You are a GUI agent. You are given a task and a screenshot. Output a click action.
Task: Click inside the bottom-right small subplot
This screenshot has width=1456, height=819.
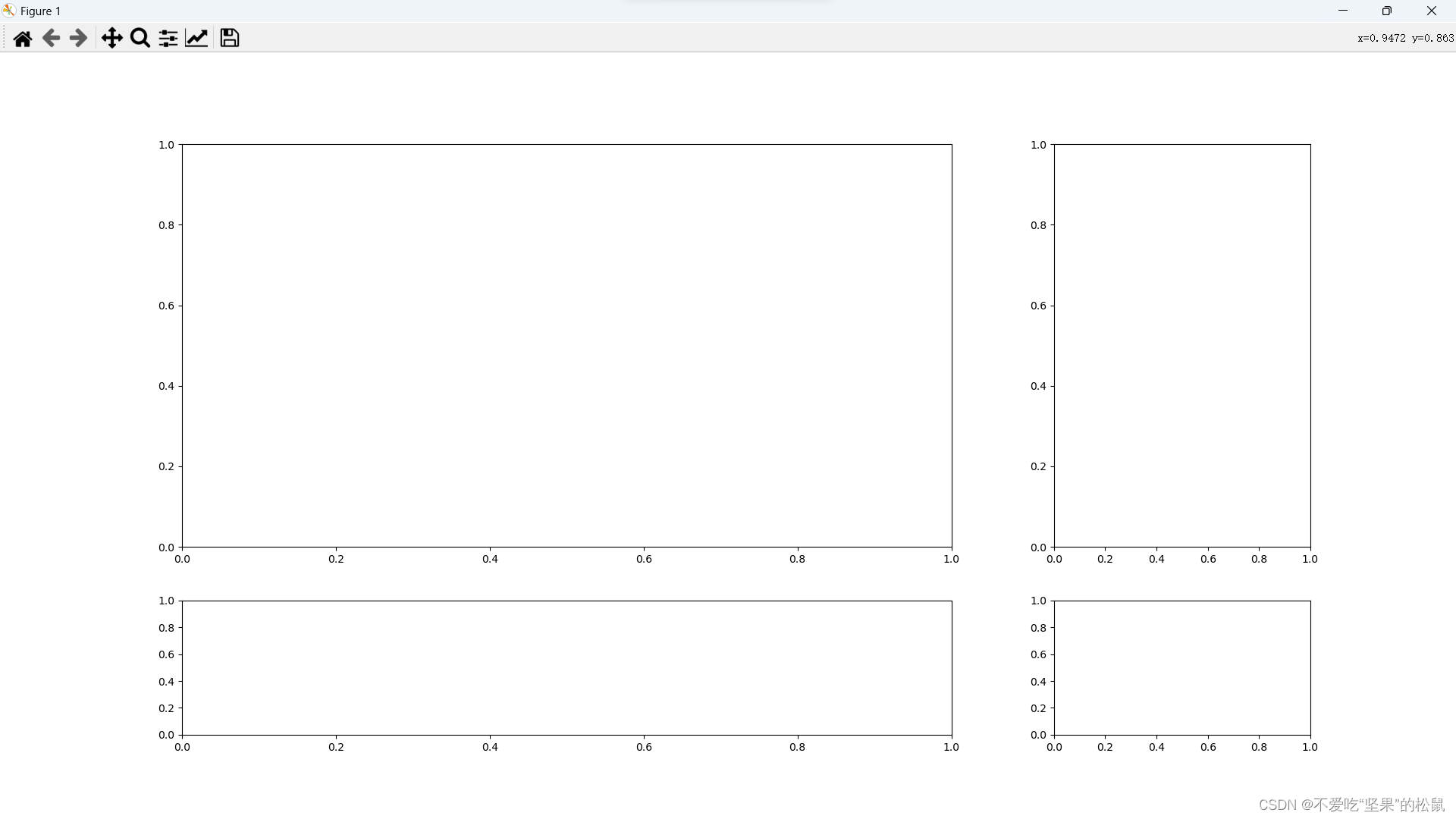coord(1181,667)
